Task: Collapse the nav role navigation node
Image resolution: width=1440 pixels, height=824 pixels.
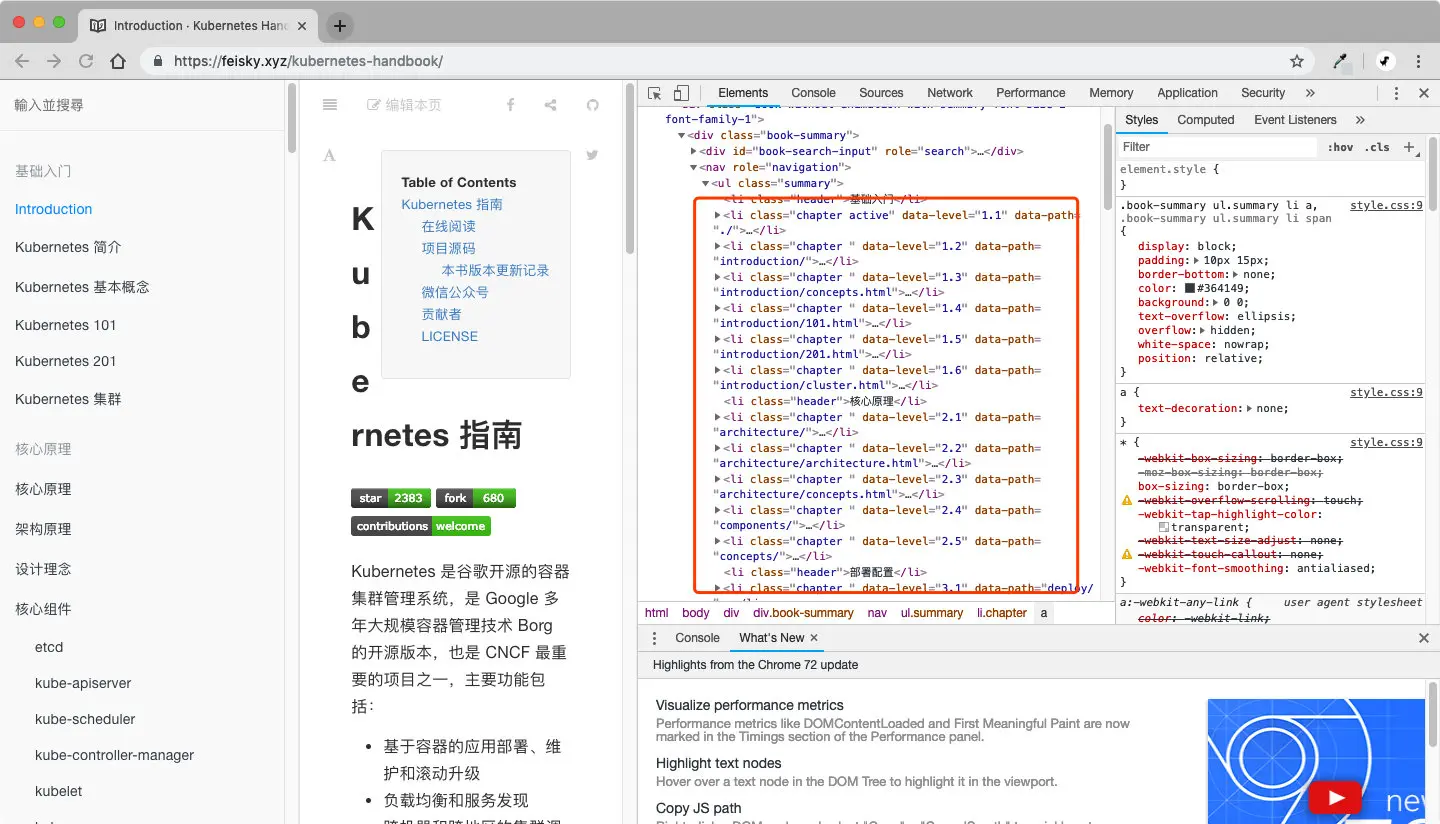Action: tap(694, 167)
